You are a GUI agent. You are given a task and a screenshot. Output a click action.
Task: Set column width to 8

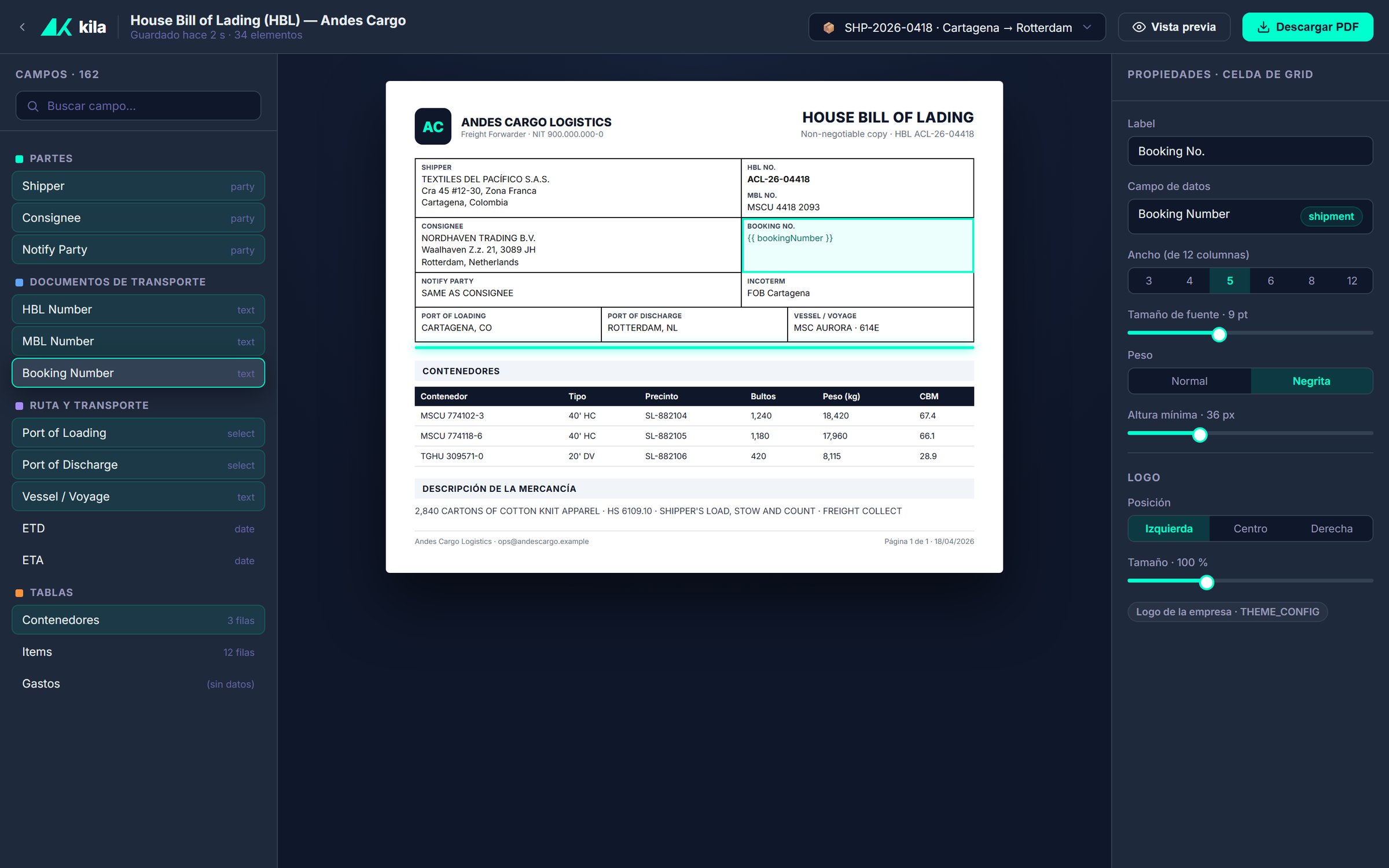pos(1311,281)
